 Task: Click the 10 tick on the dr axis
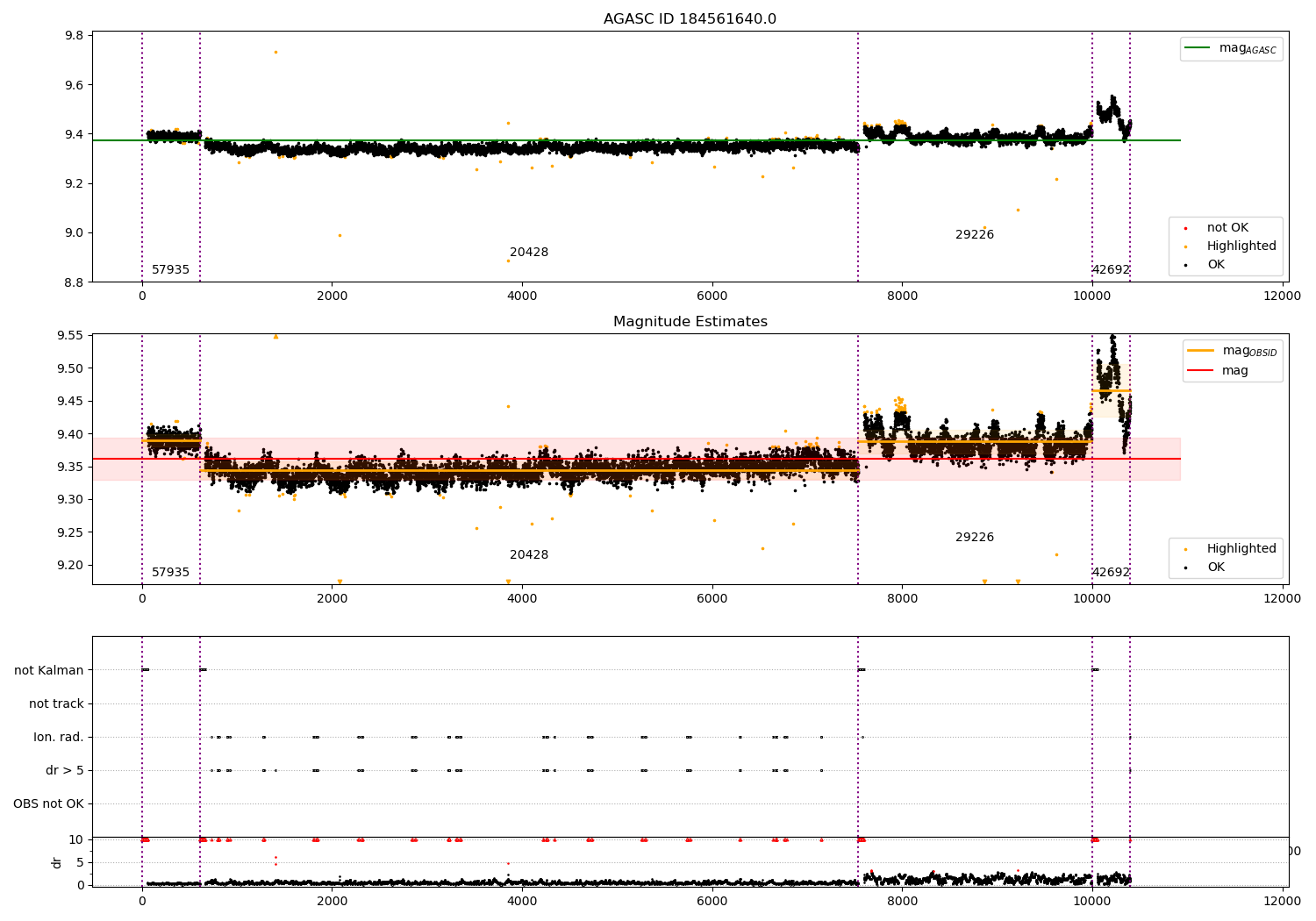(76, 840)
